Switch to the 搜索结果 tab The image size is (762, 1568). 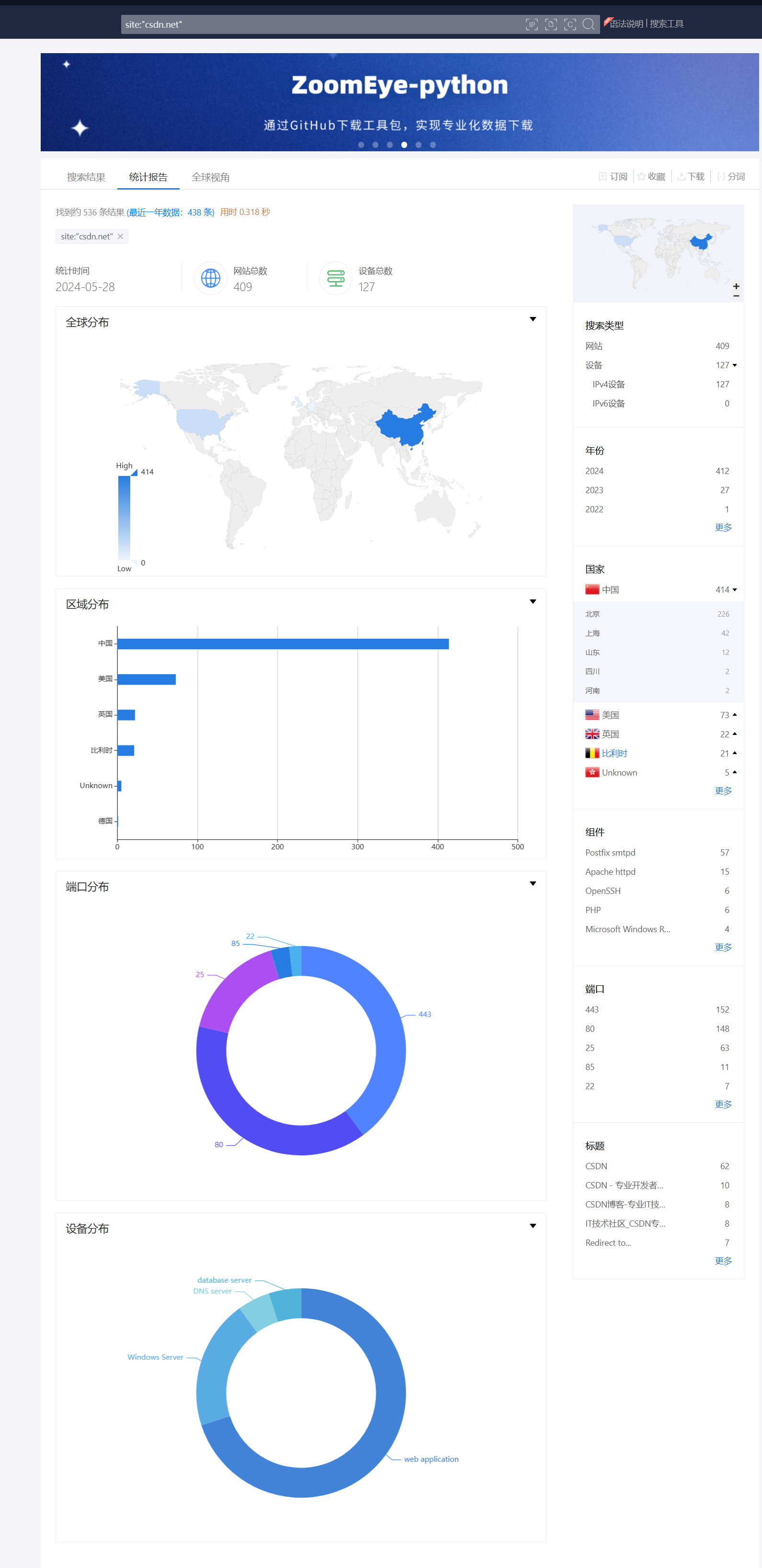86,177
